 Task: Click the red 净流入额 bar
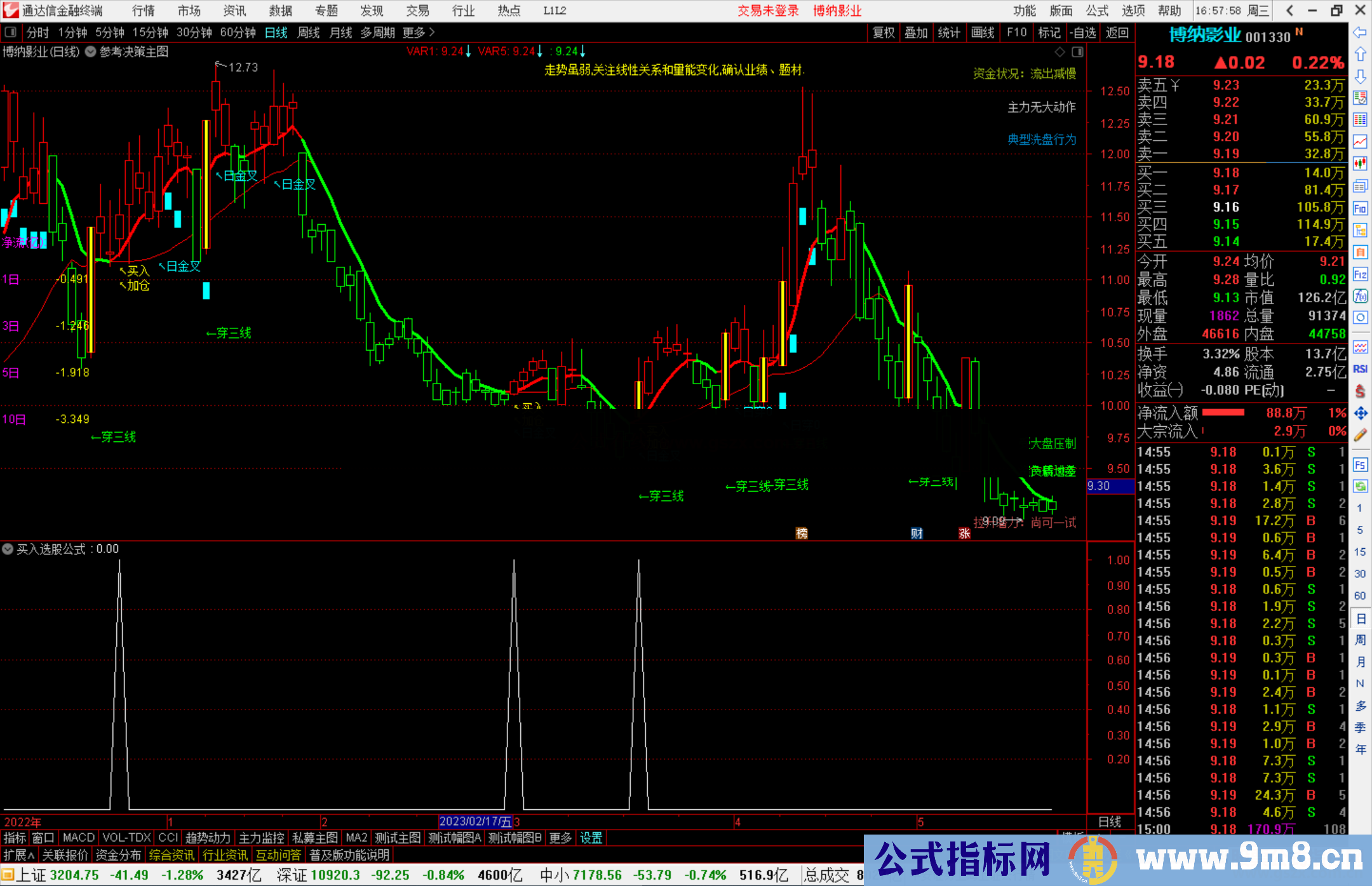click(x=1223, y=413)
